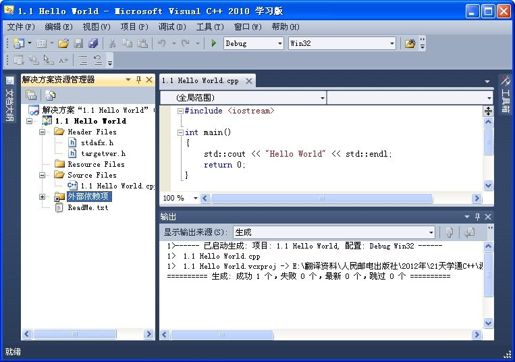The height and width of the screenshot is (362, 515).
Task: Open the 文档大纲 side tab
Action: 10,99
